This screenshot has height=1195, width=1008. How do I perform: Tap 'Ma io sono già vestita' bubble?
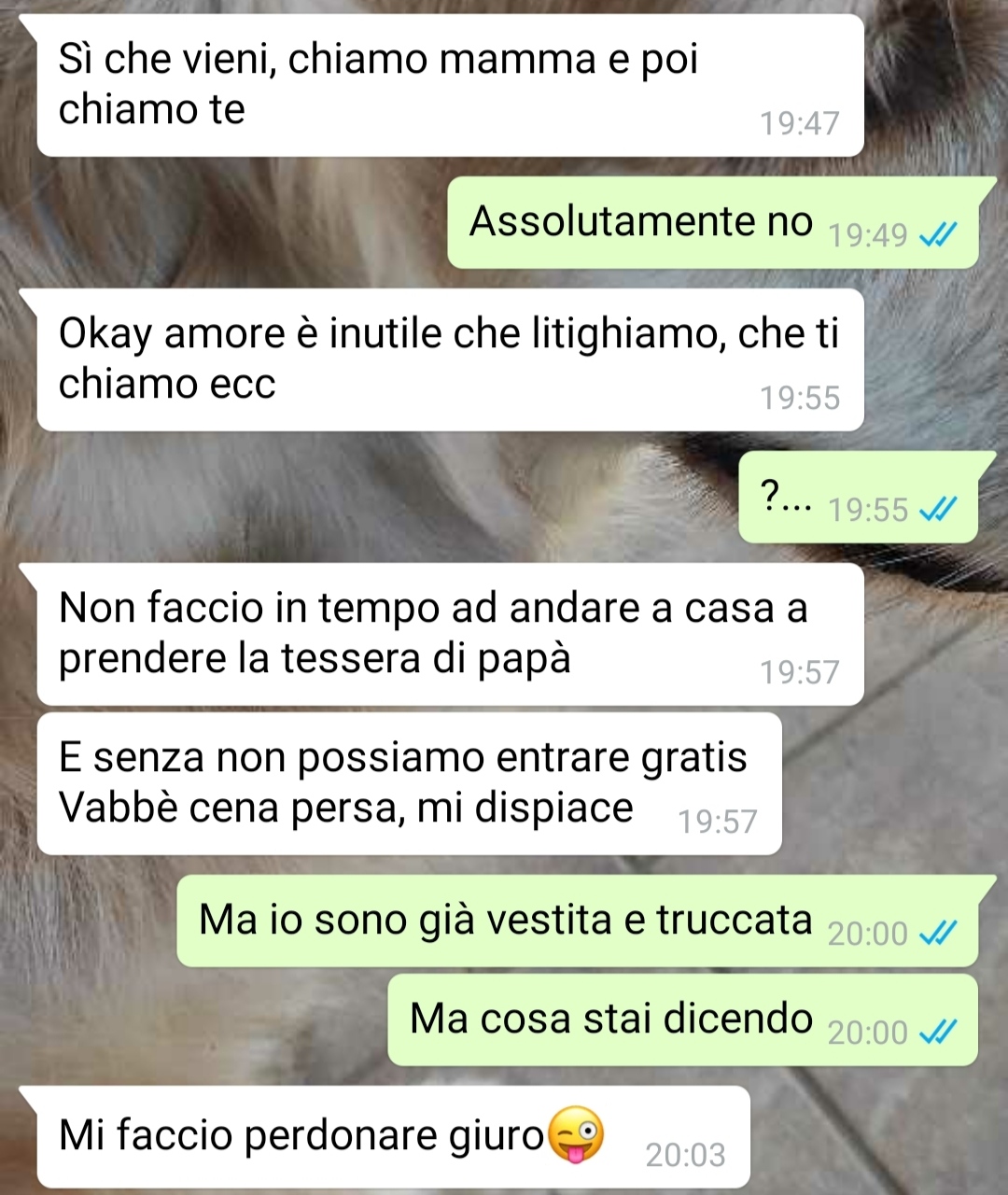tap(578, 921)
